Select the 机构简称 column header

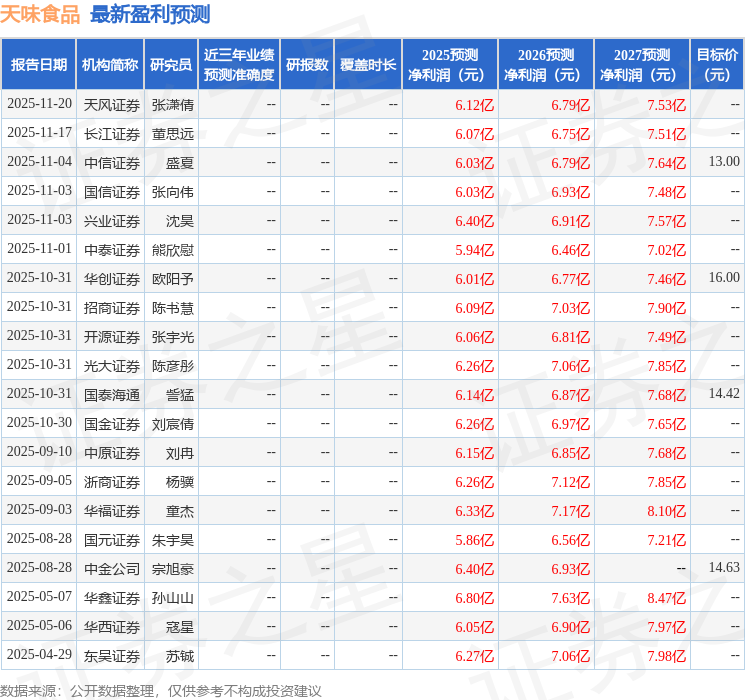[x=110, y=65]
